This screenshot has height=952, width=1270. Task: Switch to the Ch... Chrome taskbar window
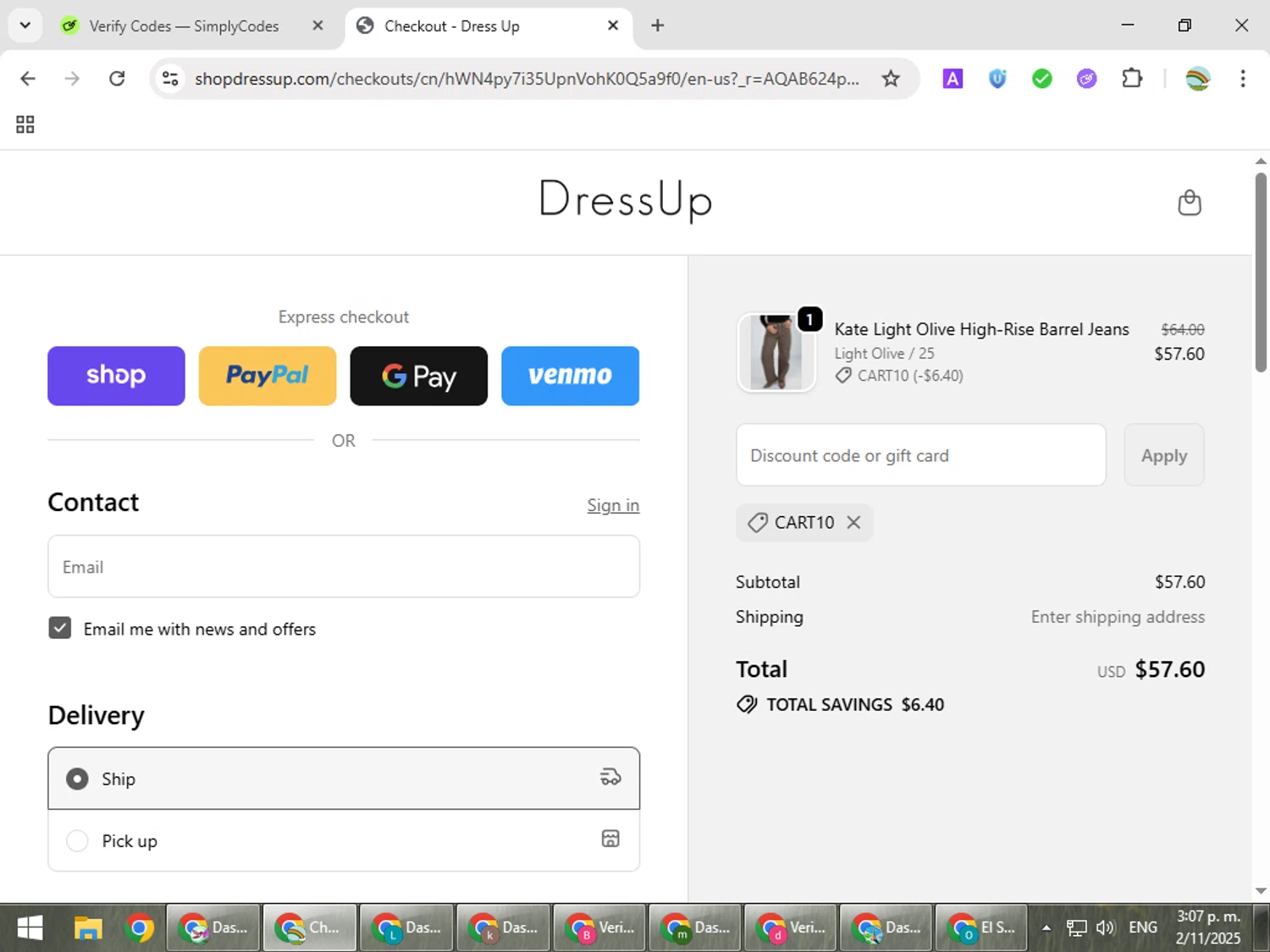pyautogui.click(x=310, y=928)
